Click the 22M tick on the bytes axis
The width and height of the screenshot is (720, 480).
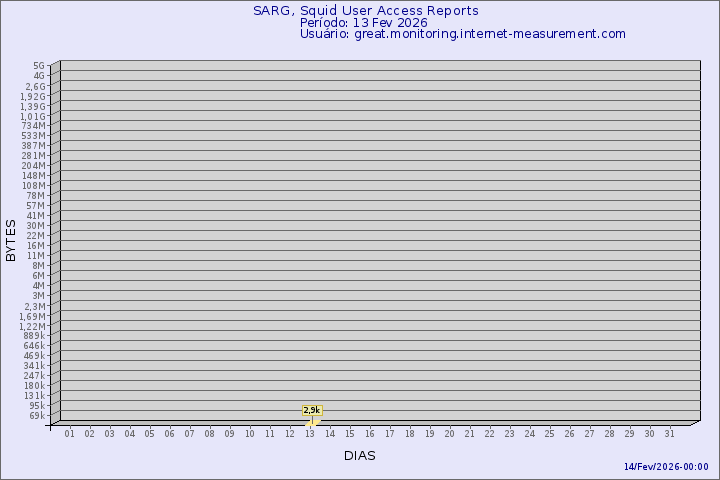pos(36,235)
